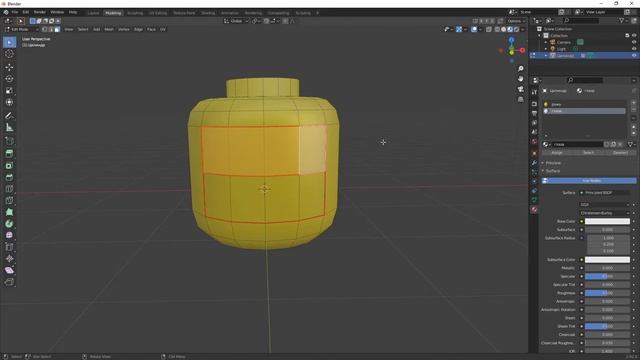
Task: Hide the selected mesh object in outliner
Action: pyautogui.click(x=634, y=56)
